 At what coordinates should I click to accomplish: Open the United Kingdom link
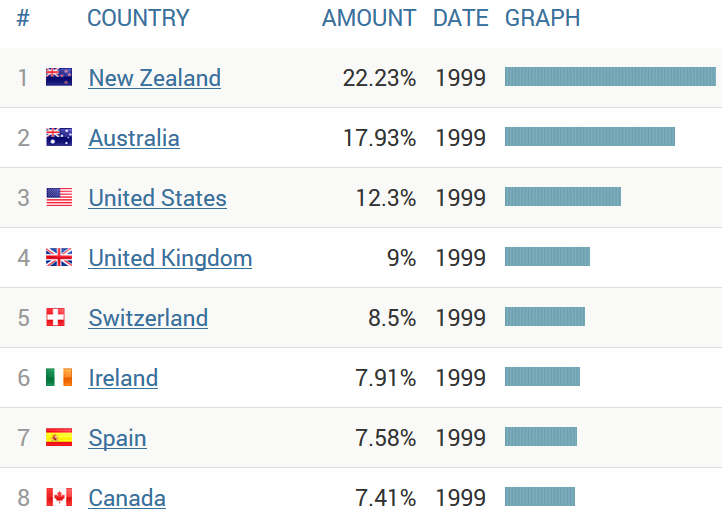coord(170,258)
